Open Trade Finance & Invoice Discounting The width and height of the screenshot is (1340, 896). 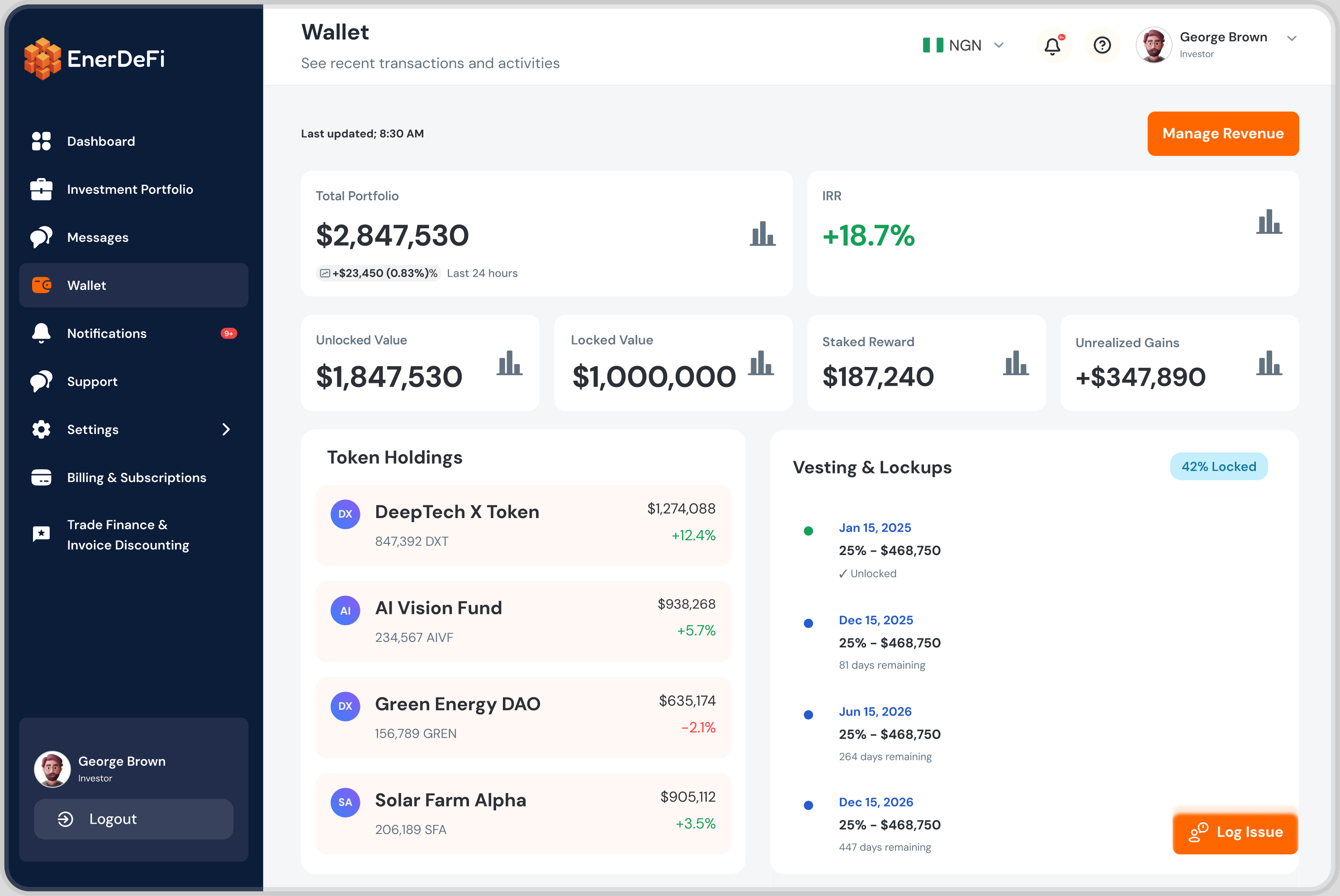pos(134,535)
